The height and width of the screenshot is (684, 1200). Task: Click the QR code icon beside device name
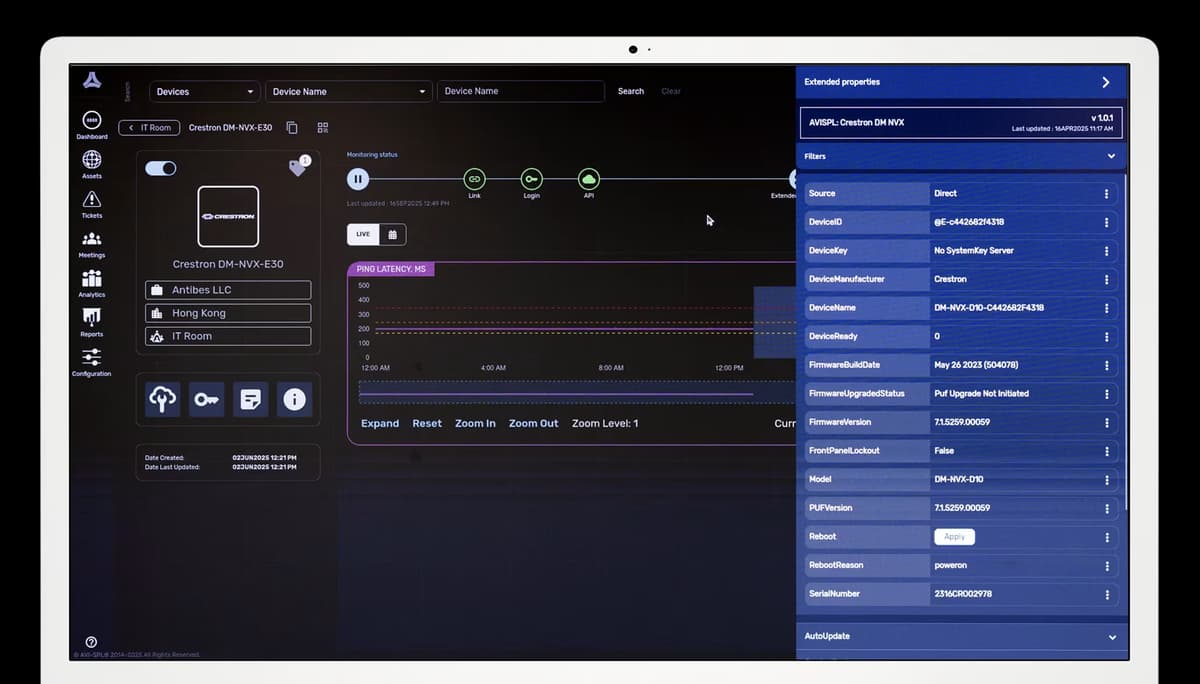(323, 128)
